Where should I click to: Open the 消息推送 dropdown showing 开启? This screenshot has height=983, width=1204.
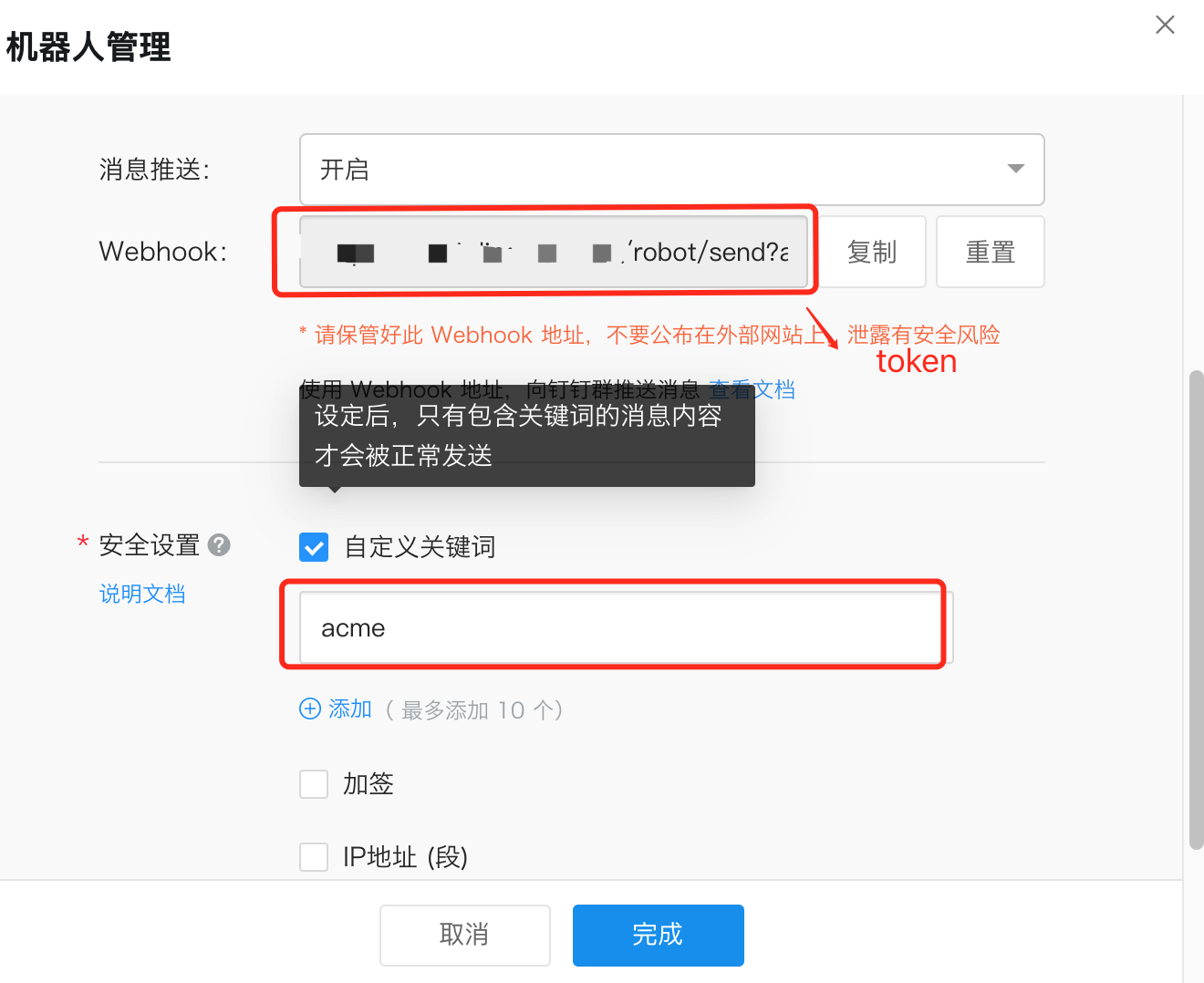coord(657,170)
